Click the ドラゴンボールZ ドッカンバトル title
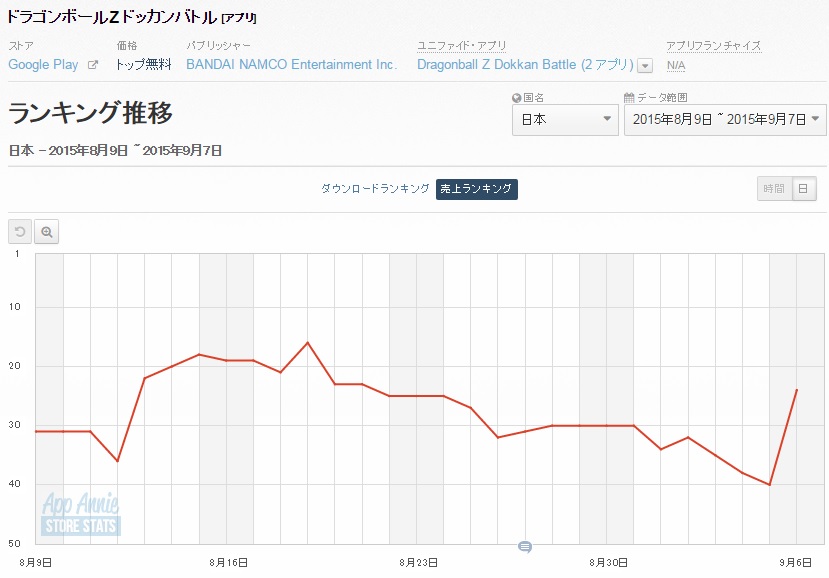Viewport: 829px width, 578px height. 112,17
